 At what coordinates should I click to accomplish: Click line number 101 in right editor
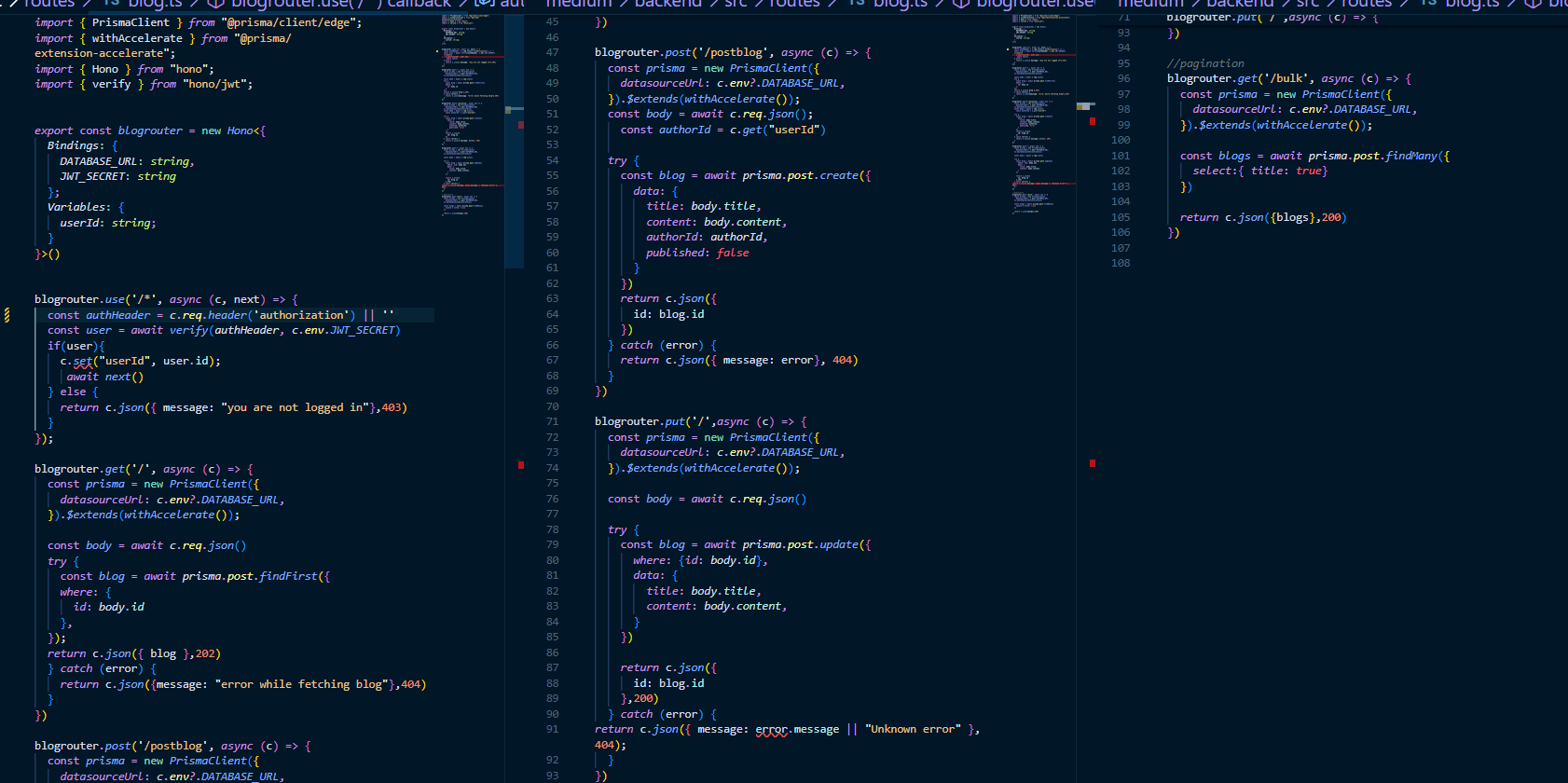pos(1121,156)
